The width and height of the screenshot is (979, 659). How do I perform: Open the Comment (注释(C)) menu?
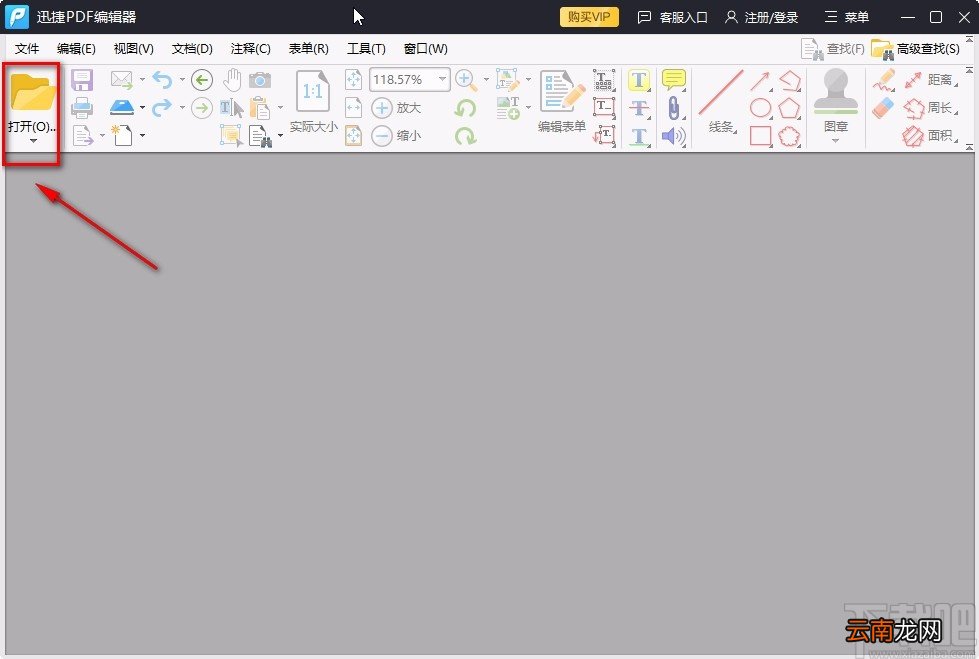click(250, 49)
